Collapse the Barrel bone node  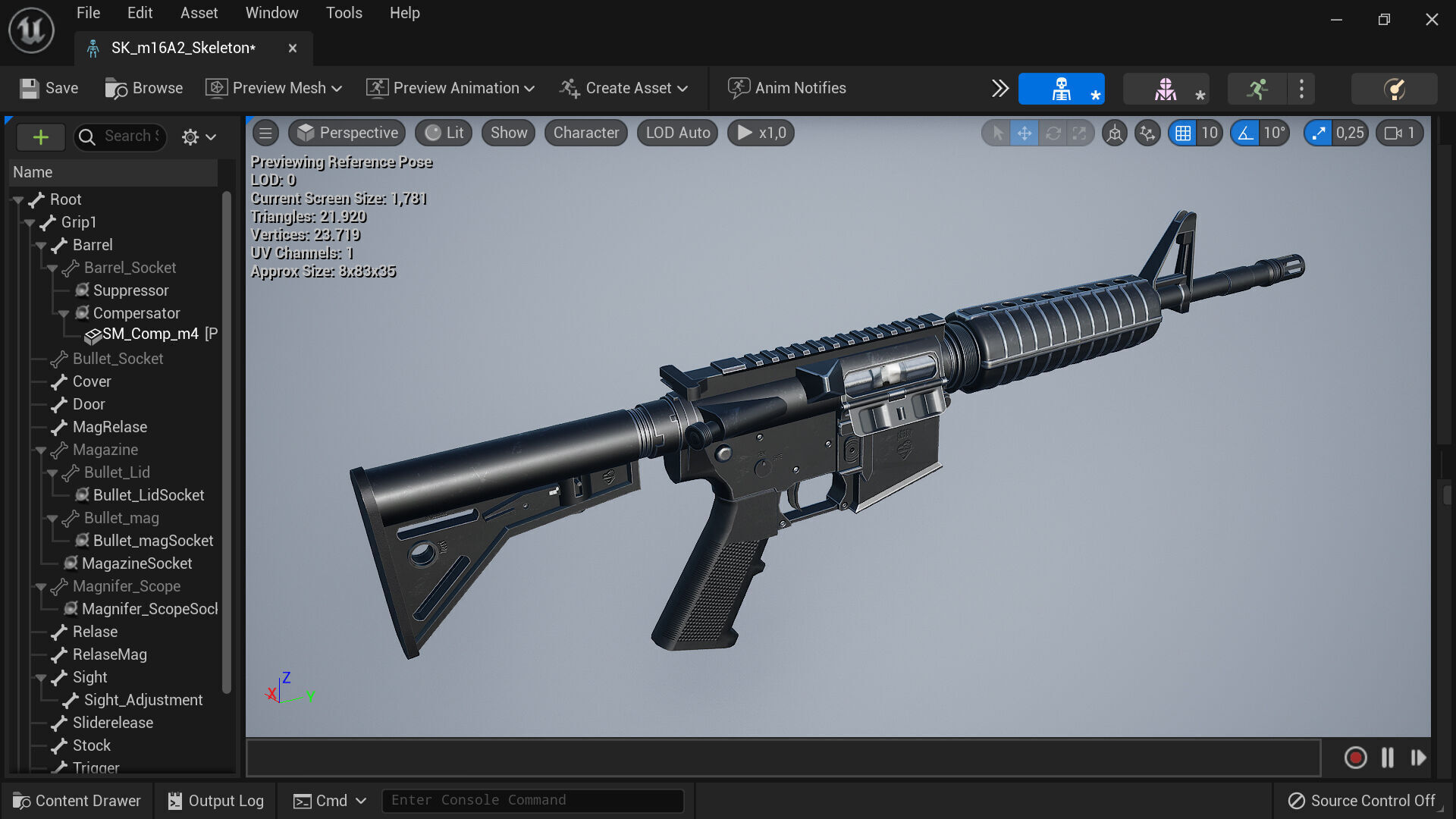[x=41, y=246]
